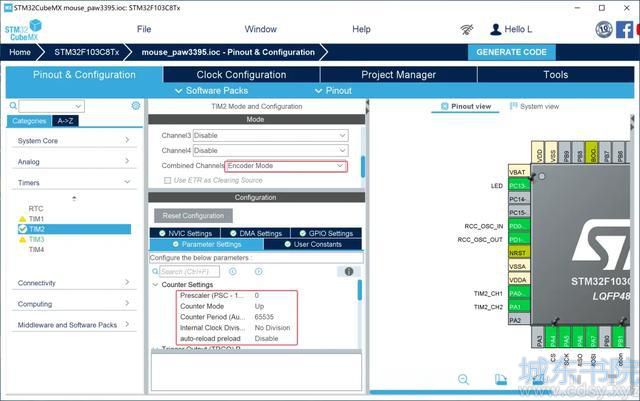Click GENERATE CODE button
640x401 pixels.
511,52
